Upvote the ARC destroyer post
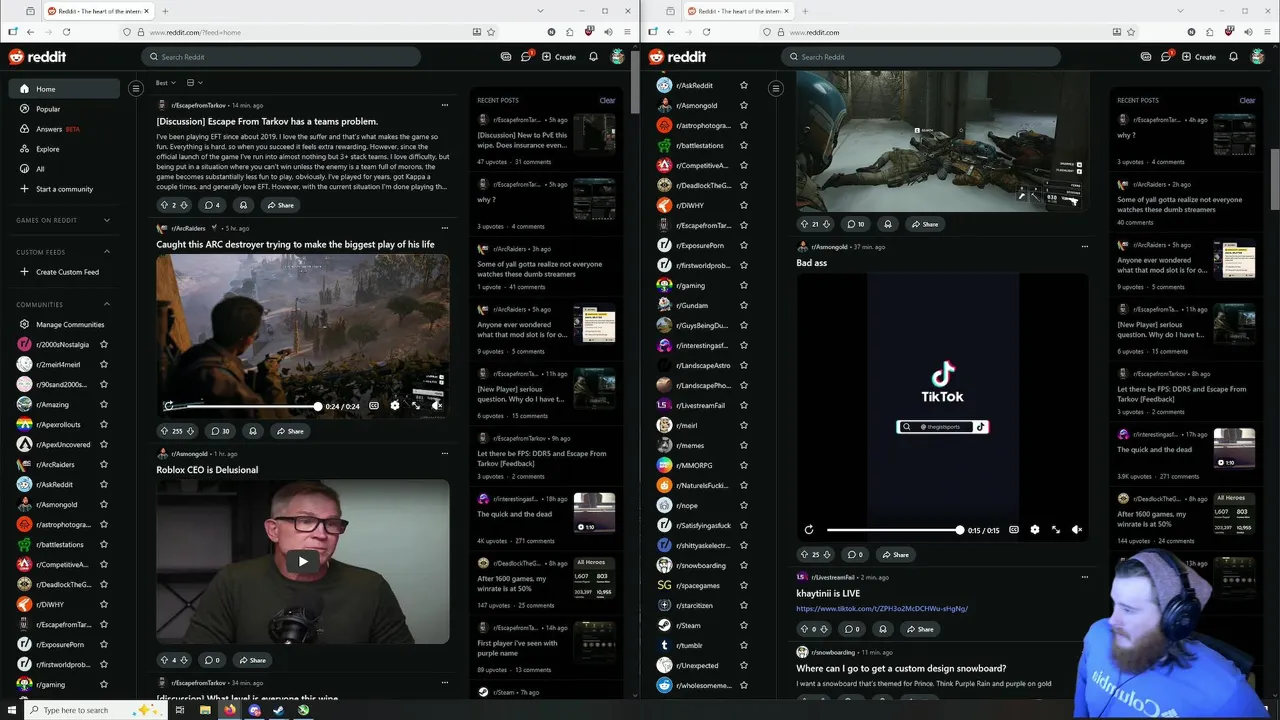This screenshot has width=1280, height=720. click(x=165, y=431)
